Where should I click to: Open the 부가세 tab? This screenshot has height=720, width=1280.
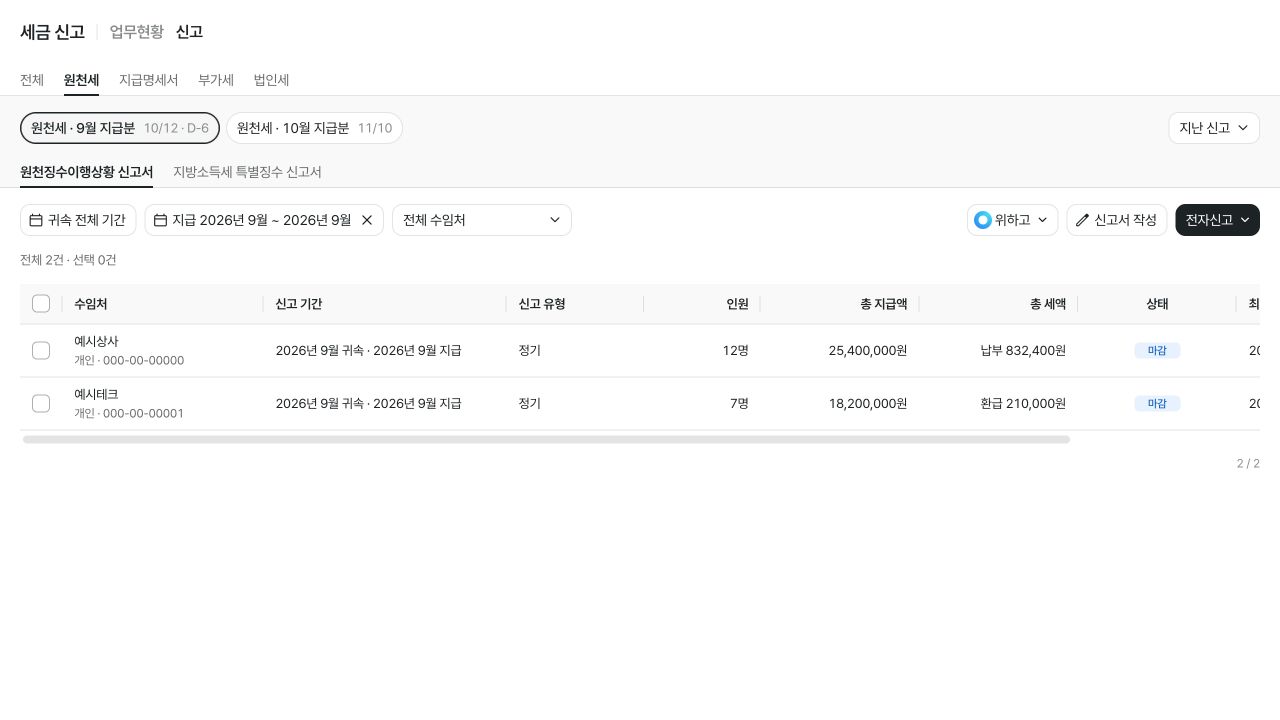[x=216, y=80]
